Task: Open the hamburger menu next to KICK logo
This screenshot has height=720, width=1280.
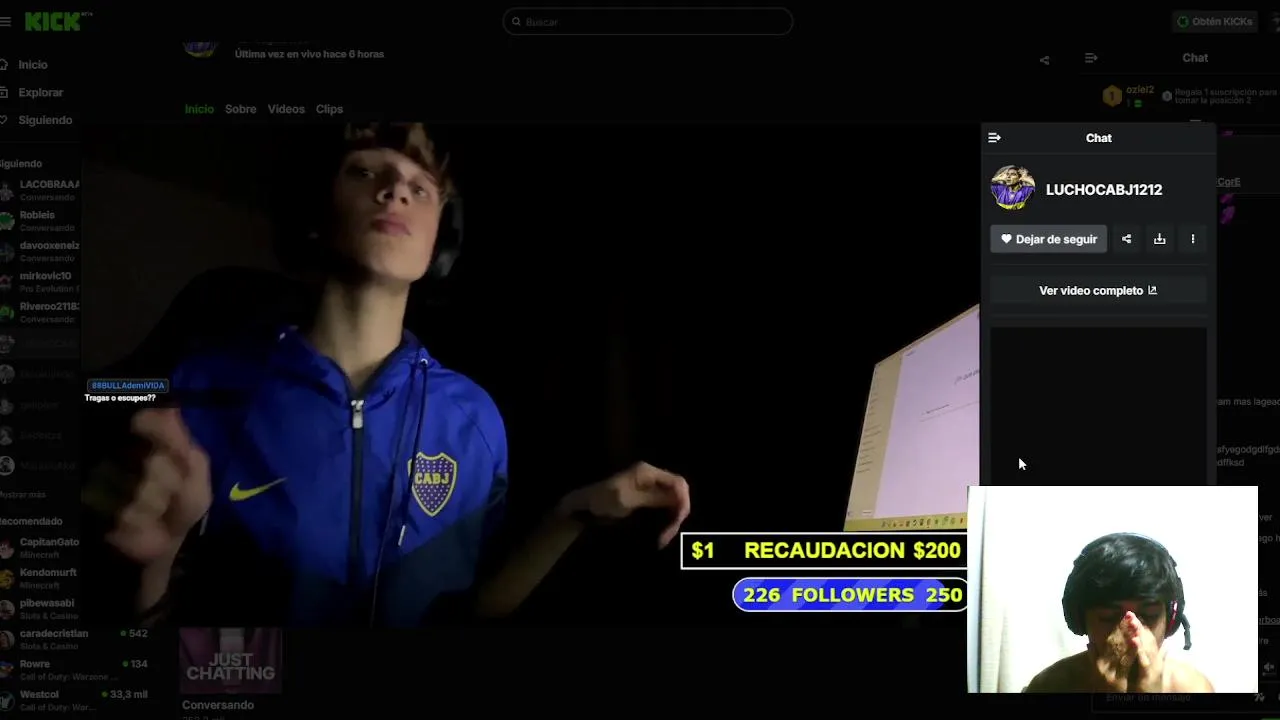Action: pos(6,21)
